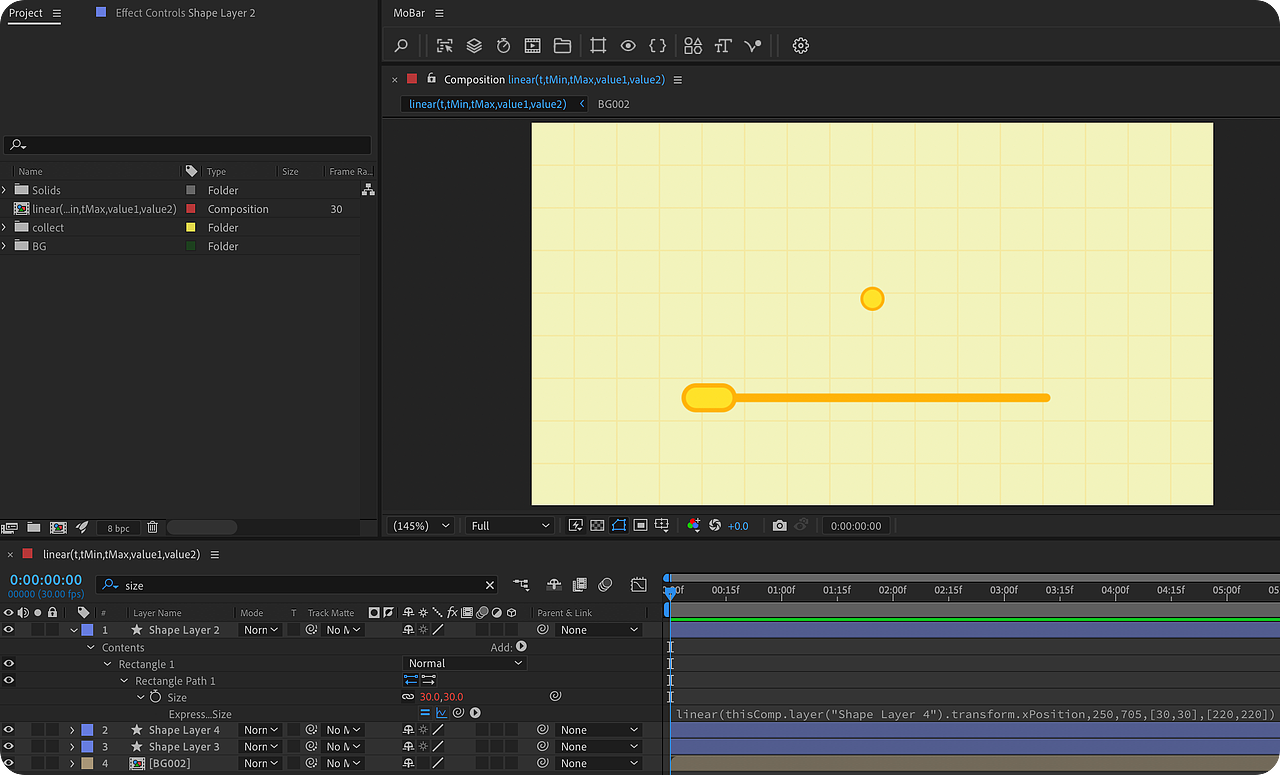The width and height of the screenshot is (1280, 775).
Task: Click the MoBar layer-stack icon
Action: pyautogui.click(x=475, y=46)
